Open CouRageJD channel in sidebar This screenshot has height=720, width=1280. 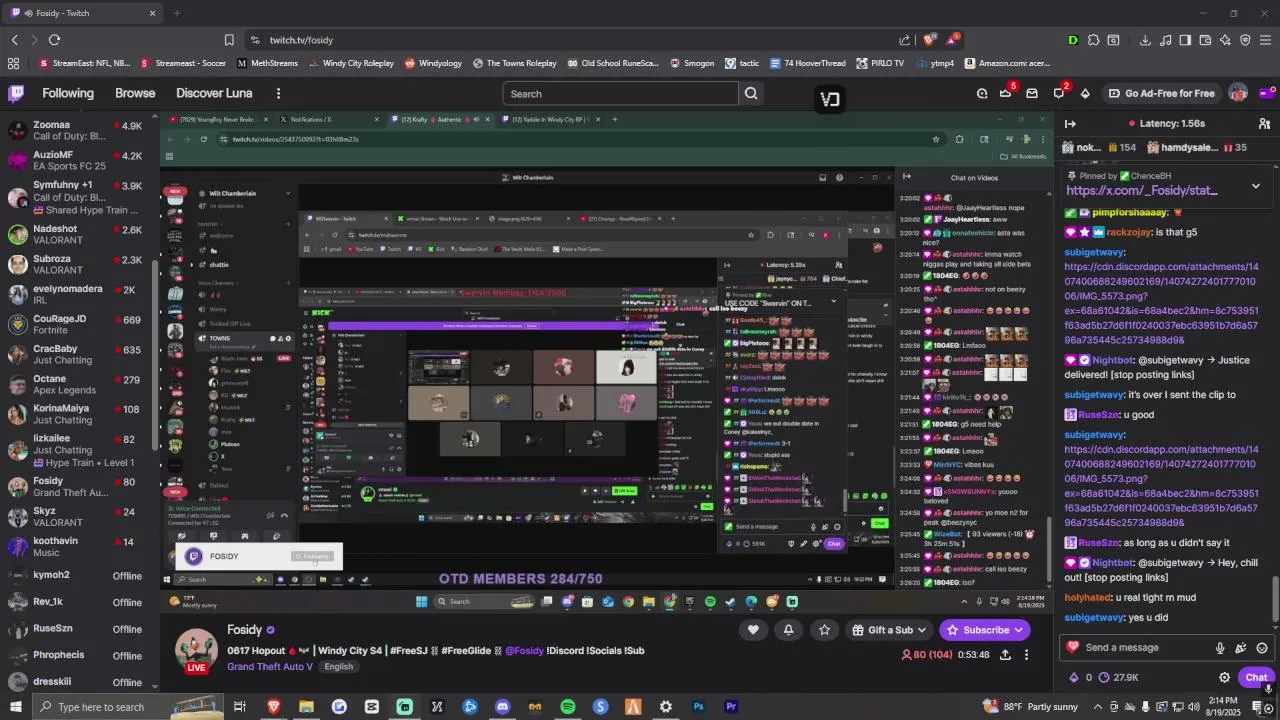(x=76, y=325)
